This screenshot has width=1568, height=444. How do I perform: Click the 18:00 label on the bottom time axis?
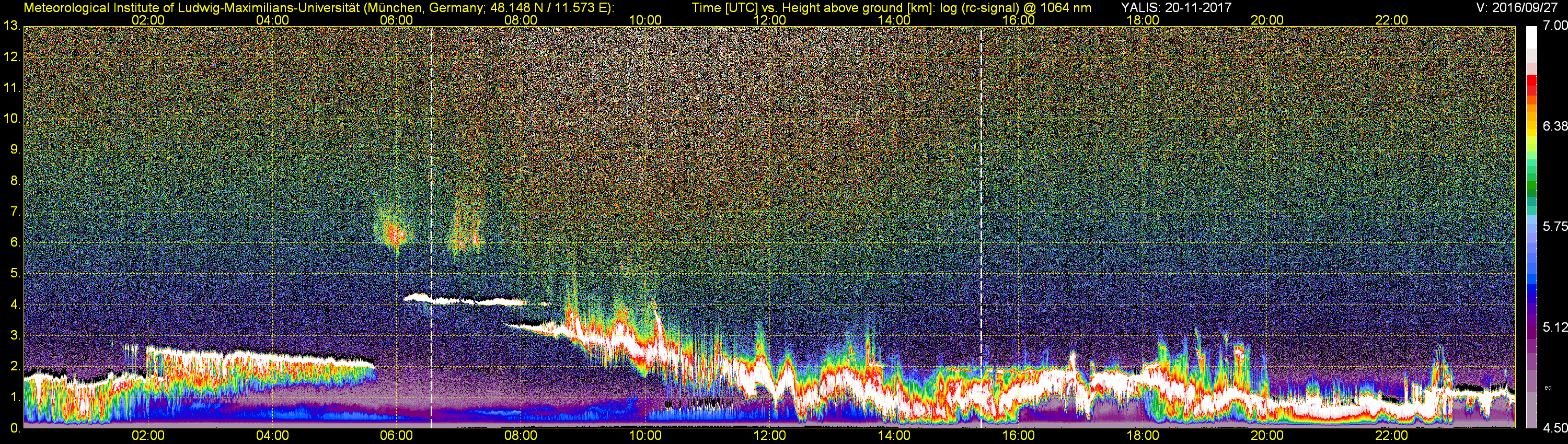coord(1143,436)
